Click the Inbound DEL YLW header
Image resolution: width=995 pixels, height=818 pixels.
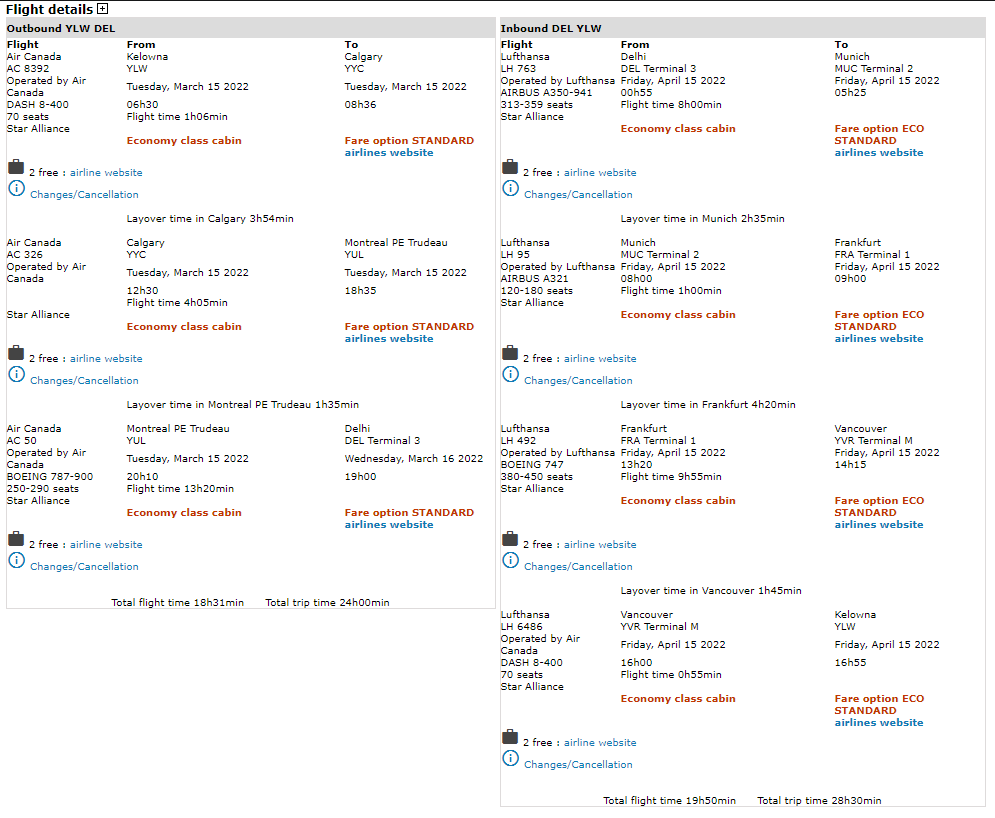click(551, 28)
